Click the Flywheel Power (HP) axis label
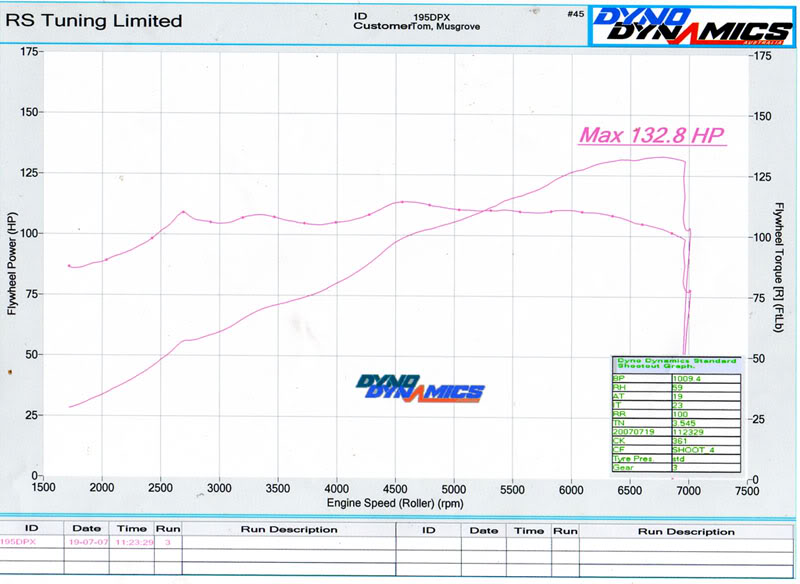The width and height of the screenshot is (800, 584). tap(13, 264)
